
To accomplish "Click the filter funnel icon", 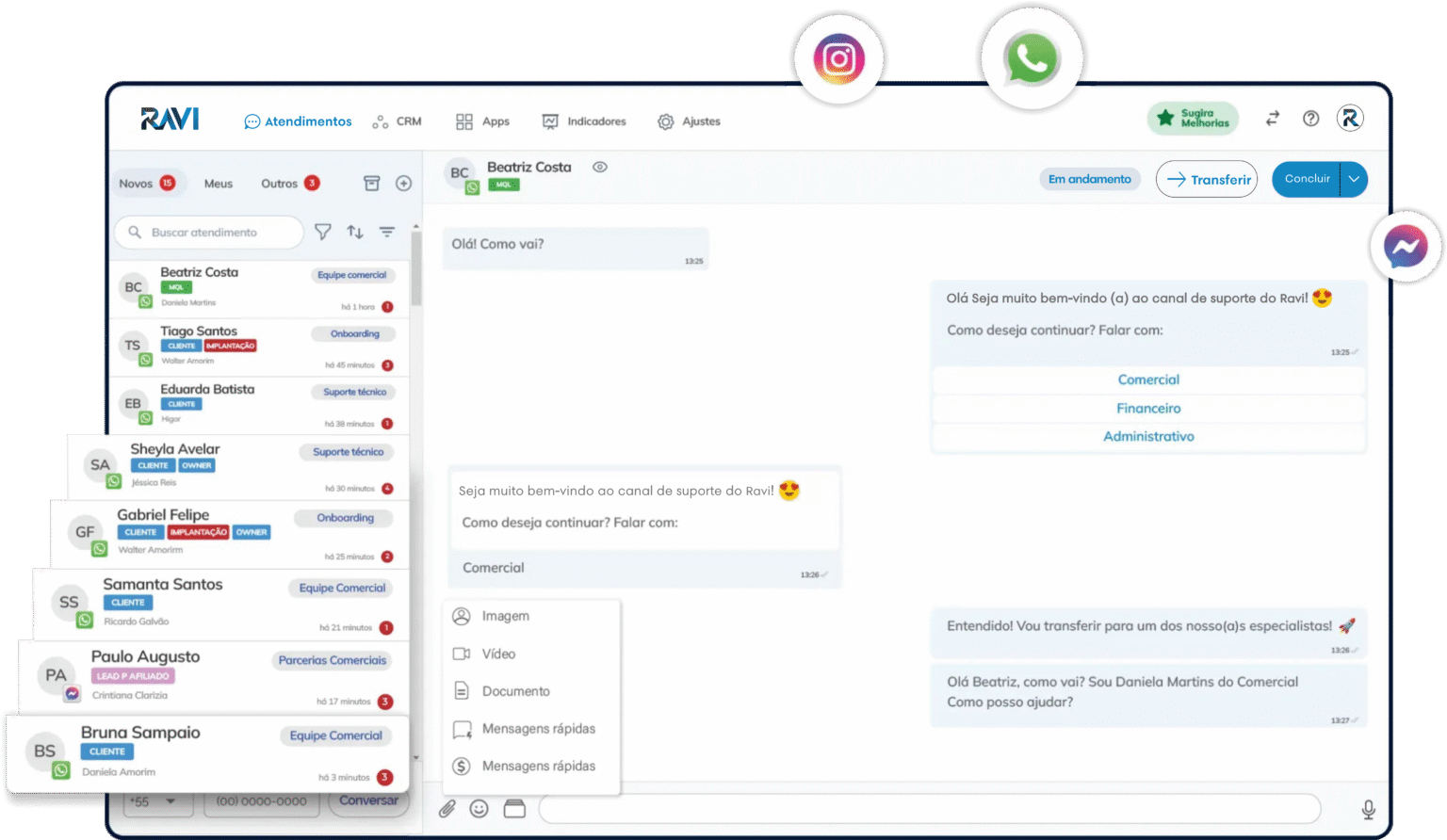I will [323, 232].
